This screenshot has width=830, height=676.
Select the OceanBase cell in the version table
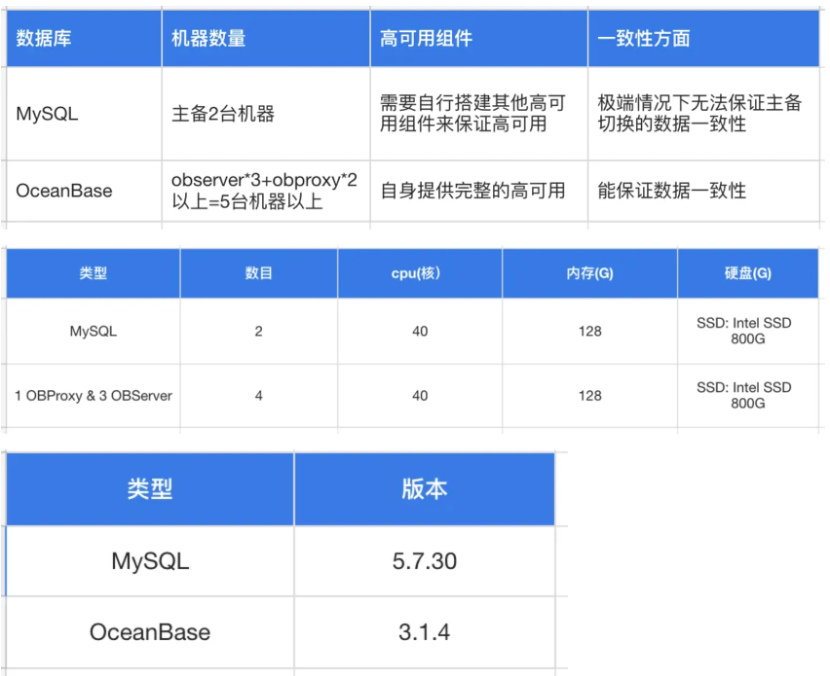pyautogui.click(x=150, y=632)
